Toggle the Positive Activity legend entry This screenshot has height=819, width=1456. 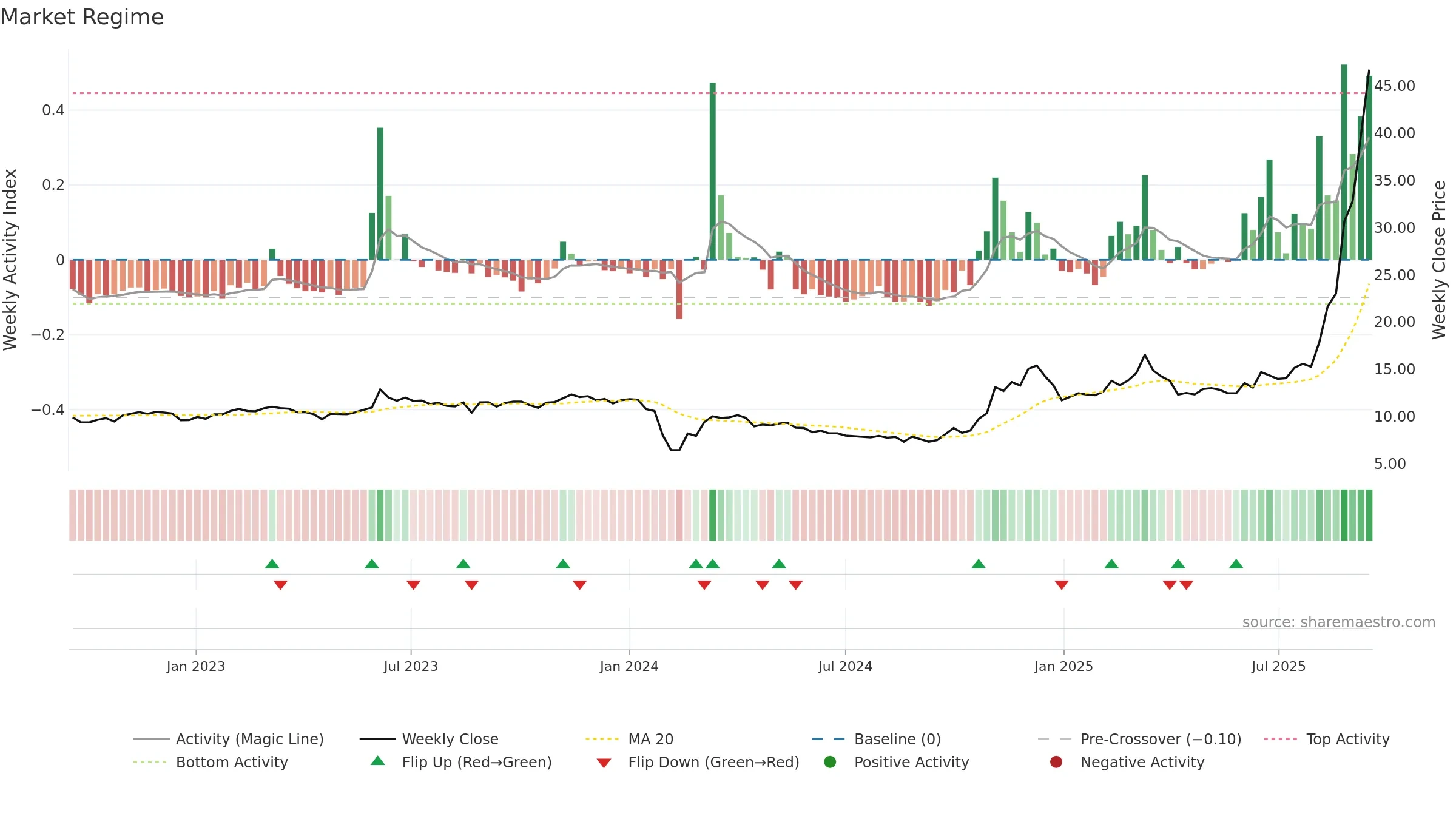tap(897, 762)
